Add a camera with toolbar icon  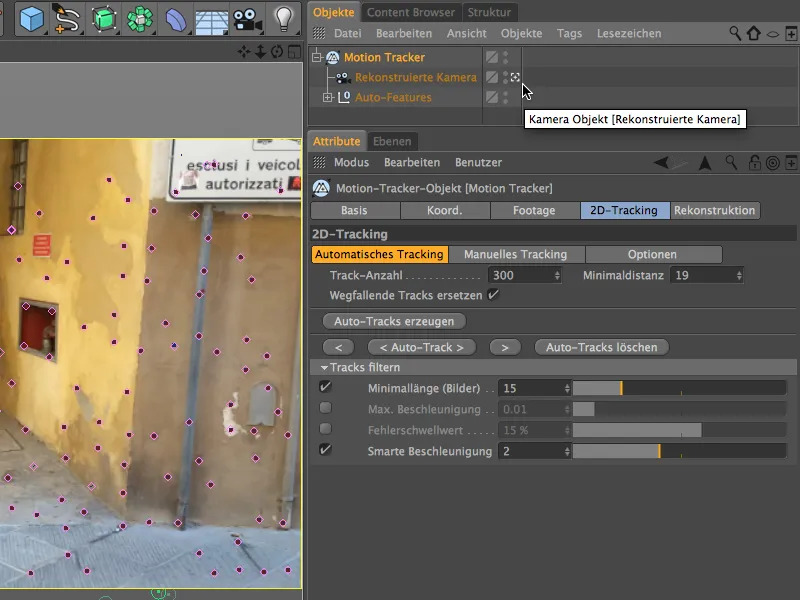pyautogui.click(x=246, y=18)
